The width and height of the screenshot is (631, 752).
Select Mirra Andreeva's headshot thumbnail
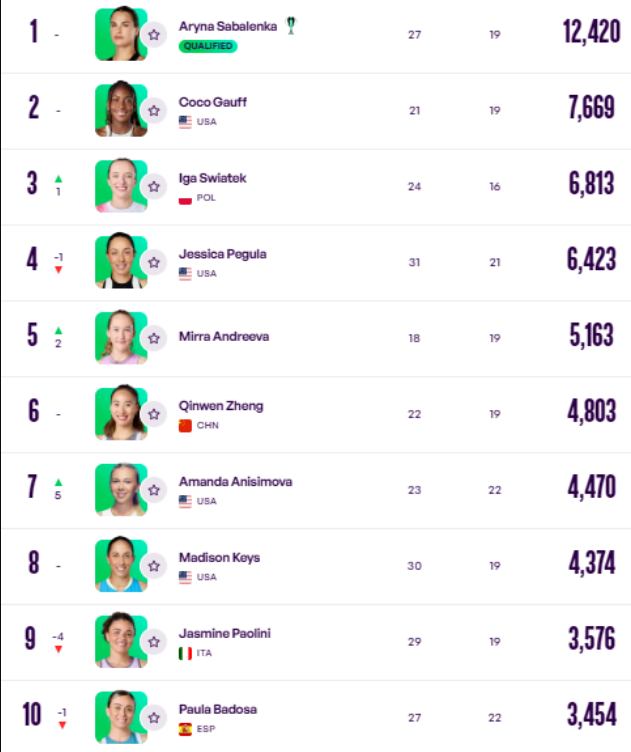pyautogui.click(x=121, y=337)
